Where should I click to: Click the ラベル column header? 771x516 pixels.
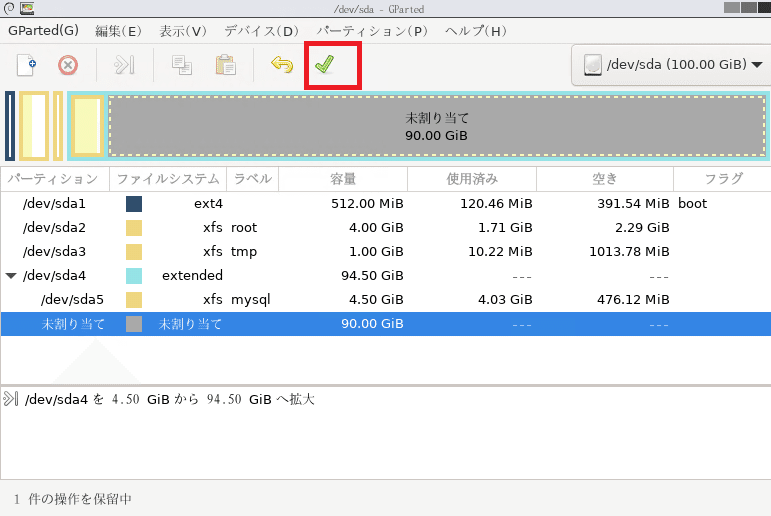(253, 179)
